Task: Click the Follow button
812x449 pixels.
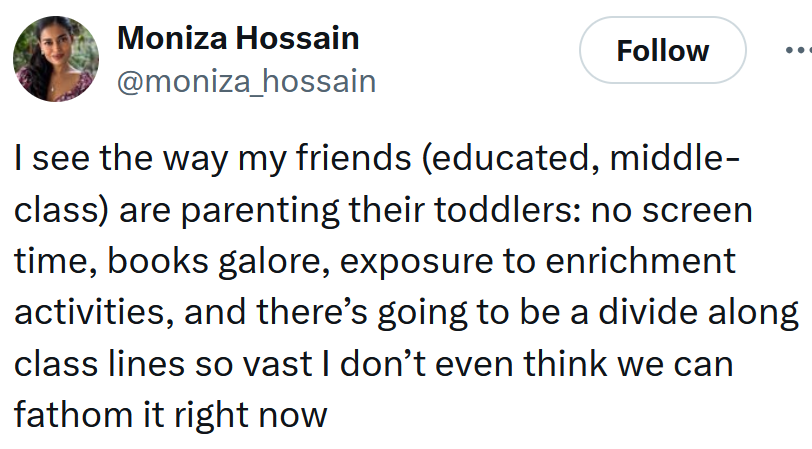Action: 662,51
